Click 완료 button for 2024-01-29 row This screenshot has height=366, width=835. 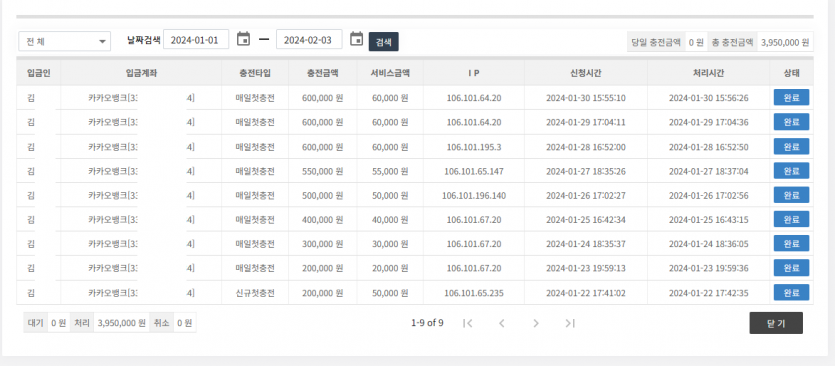pyautogui.click(x=791, y=122)
